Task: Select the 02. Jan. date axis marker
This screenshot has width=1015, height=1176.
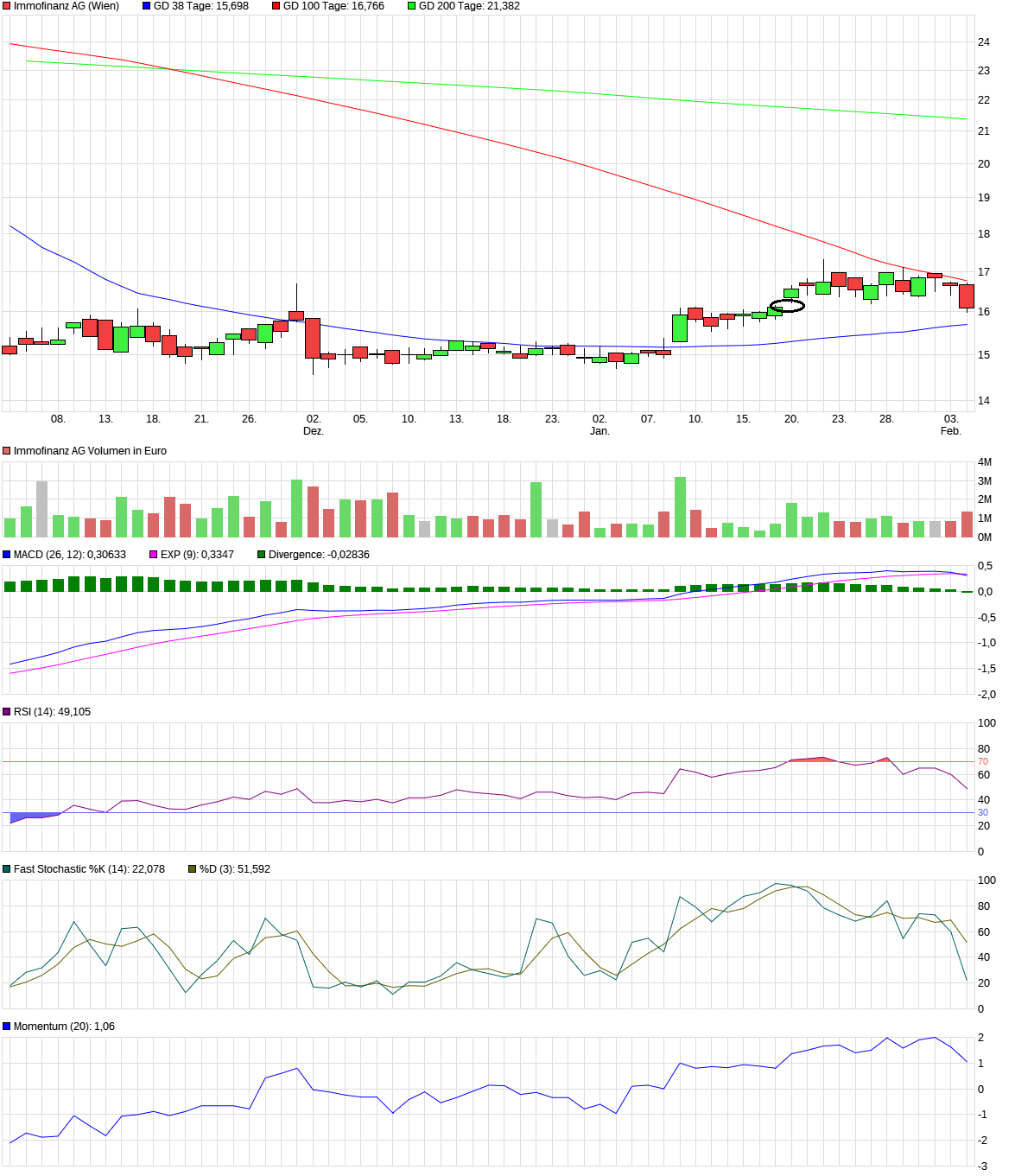Action: click(x=599, y=424)
